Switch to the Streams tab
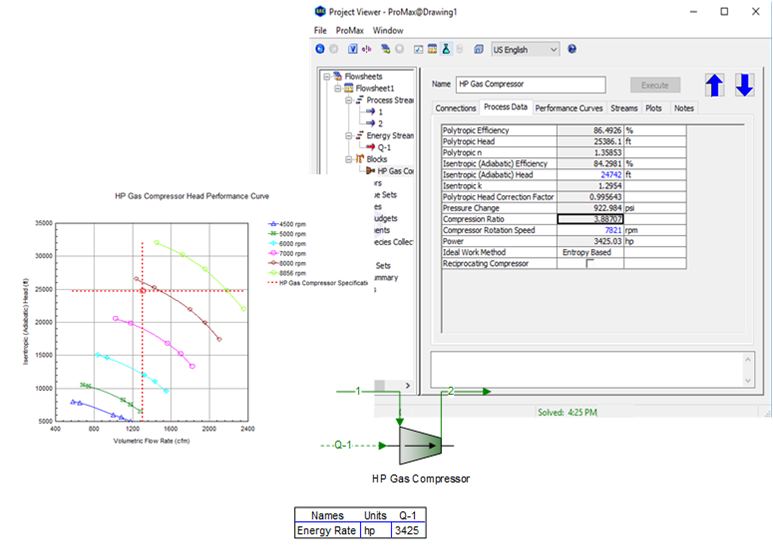773x554 pixels. pyautogui.click(x=624, y=108)
